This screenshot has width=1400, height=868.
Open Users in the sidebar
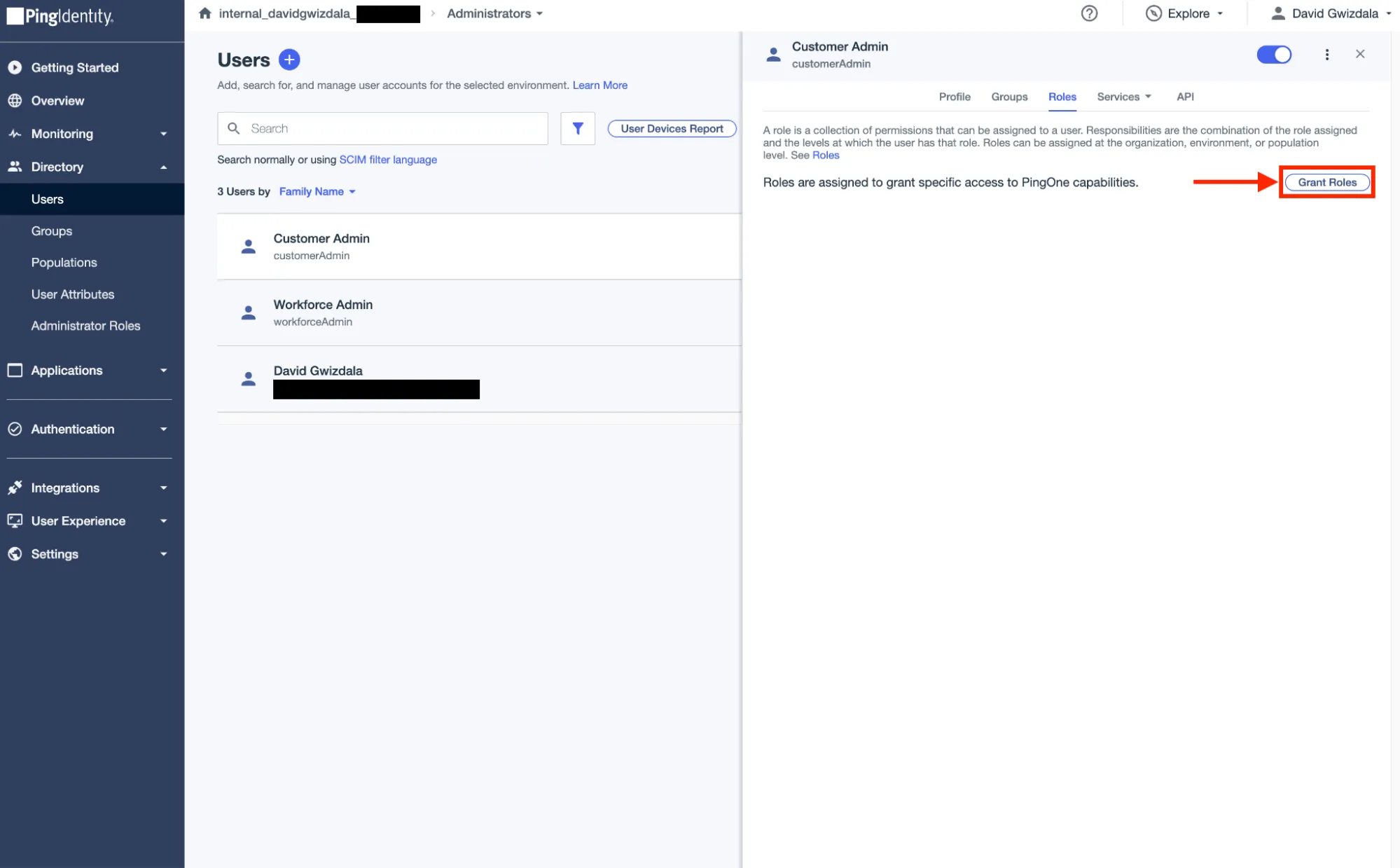click(92, 199)
